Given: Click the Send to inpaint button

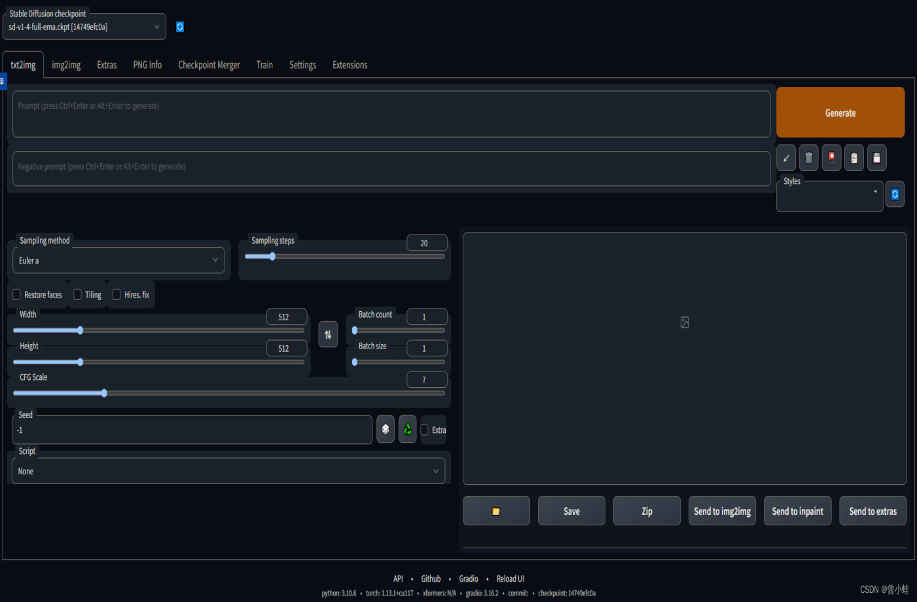Looking at the screenshot, I should [797, 511].
